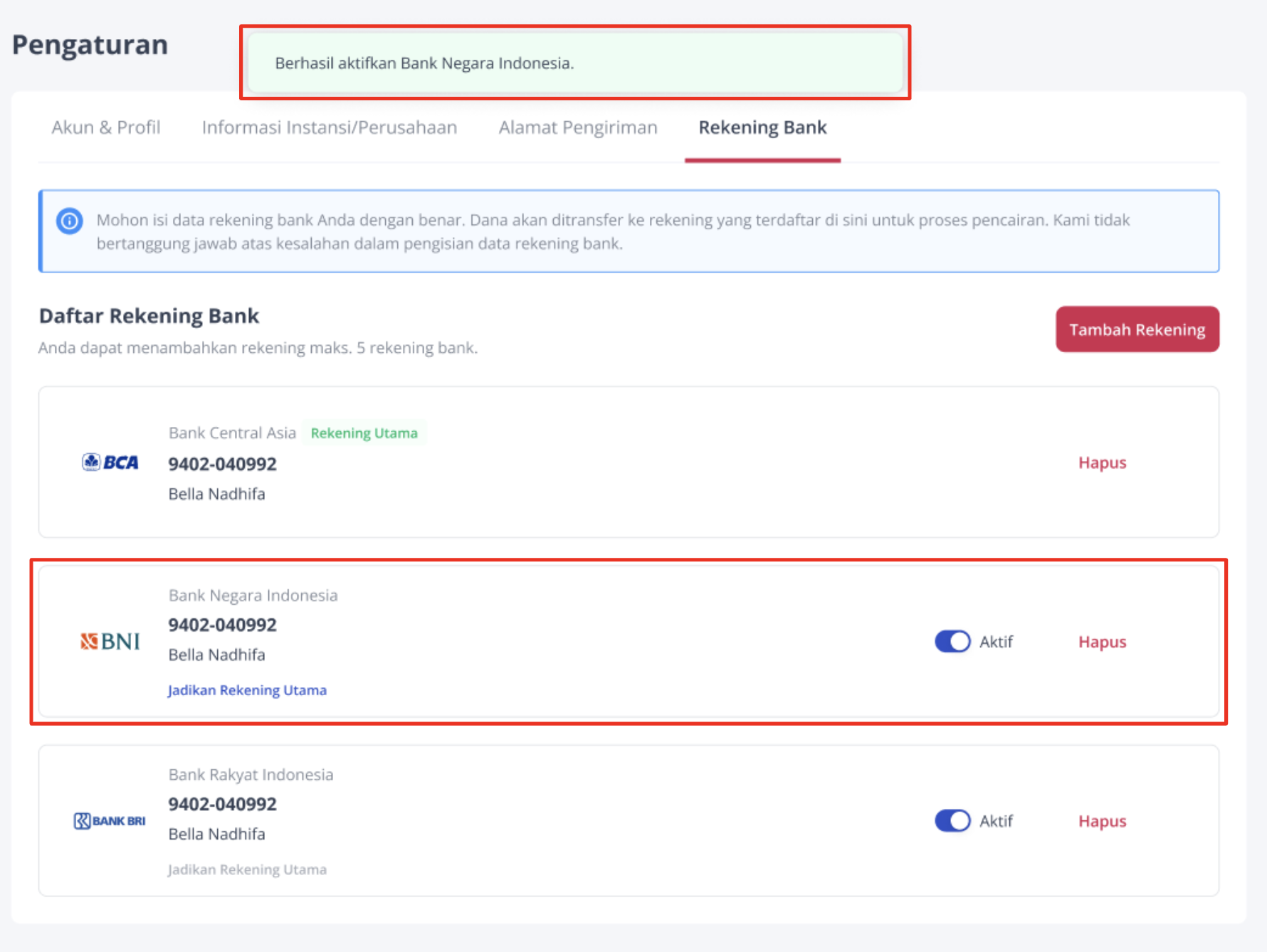Image resolution: width=1267 pixels, height=952 pixels.
Task: Toggle Aktif switch for Bank Negara Indonesia
Action: [952, 642]
